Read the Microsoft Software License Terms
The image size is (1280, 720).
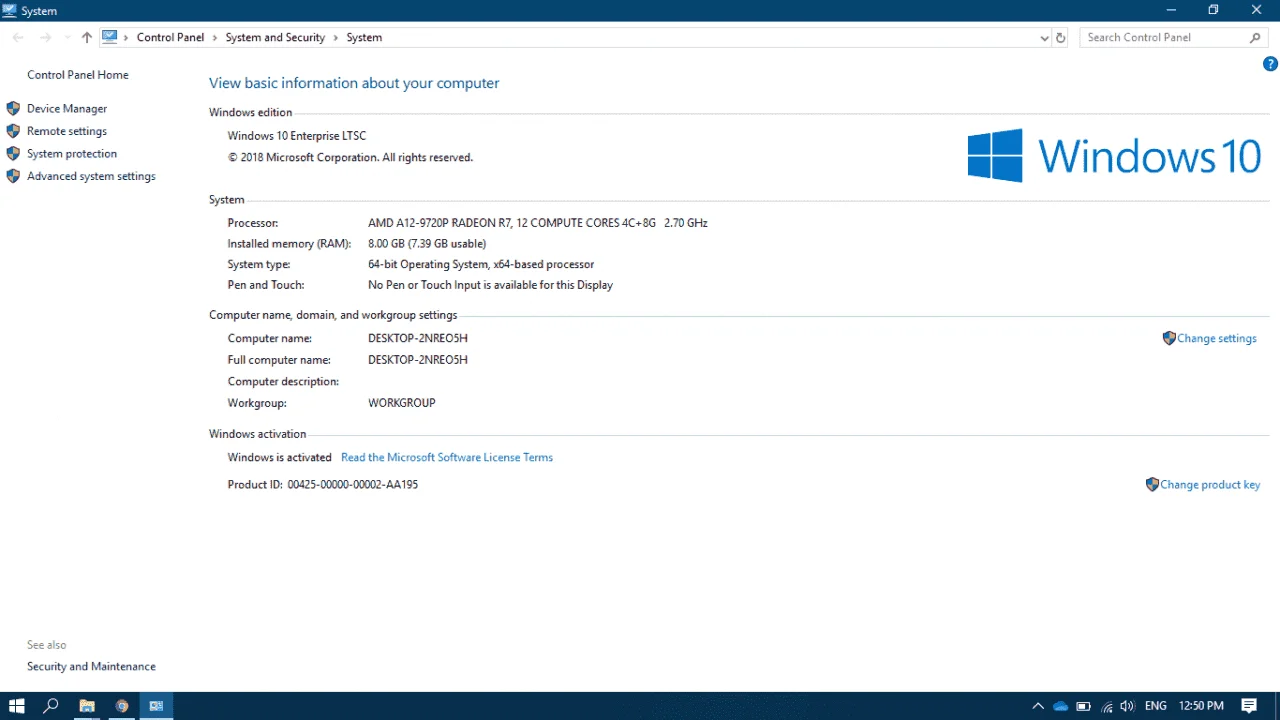click(x=447, y=457)
